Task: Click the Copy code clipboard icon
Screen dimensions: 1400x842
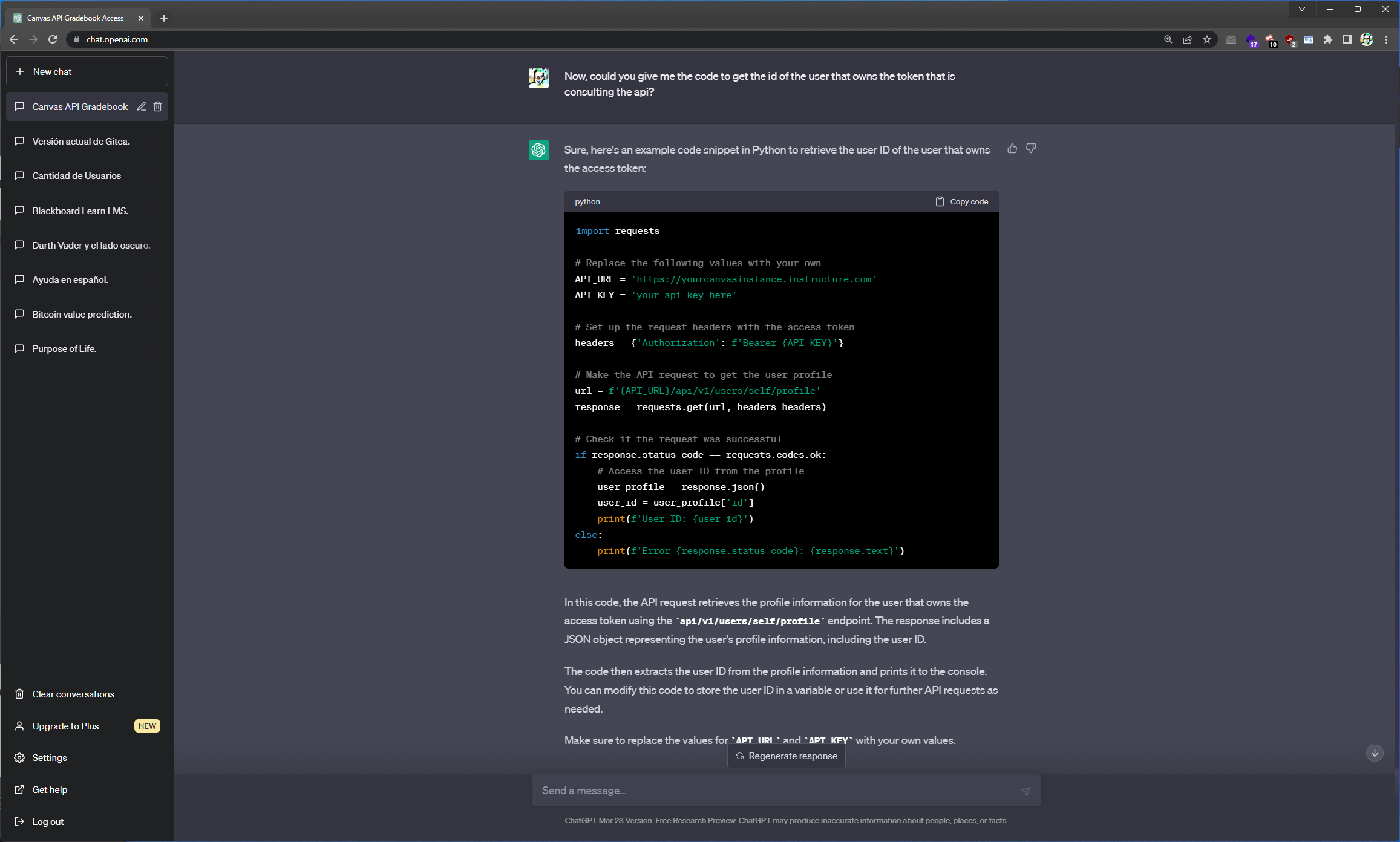Action: [x=940, y=201]
